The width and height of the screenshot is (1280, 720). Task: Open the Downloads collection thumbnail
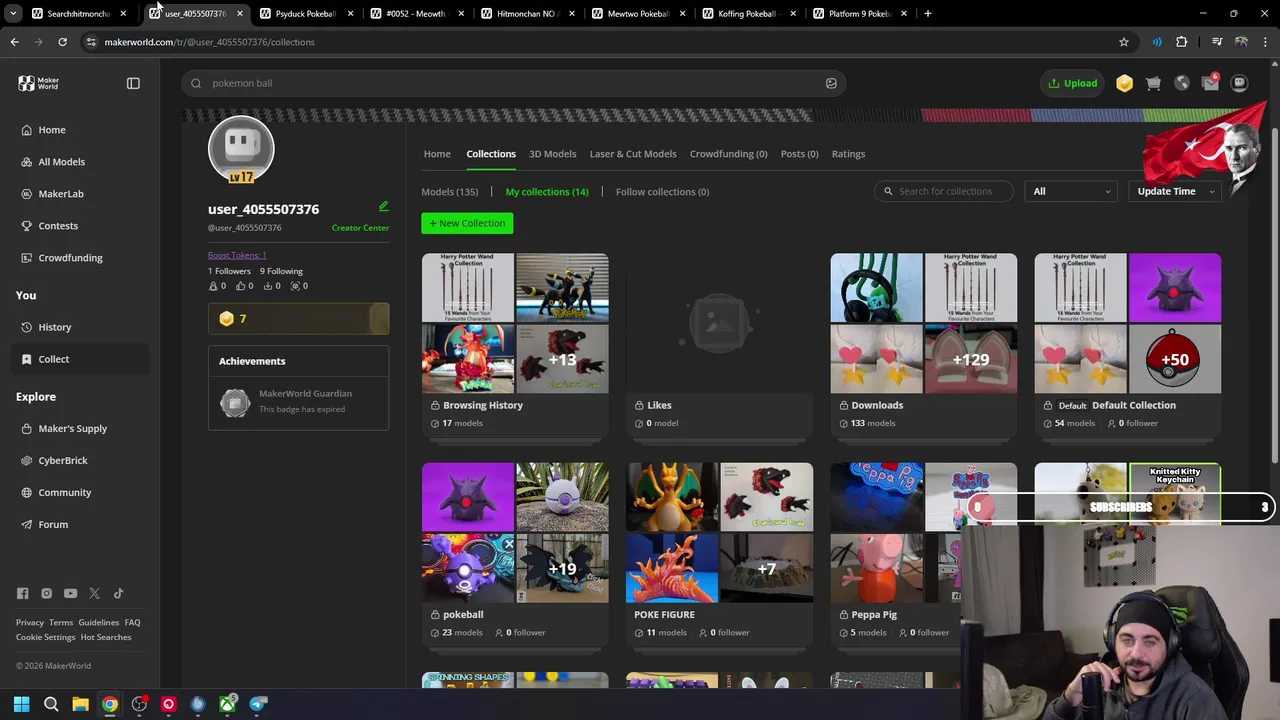tap(924, 323)
